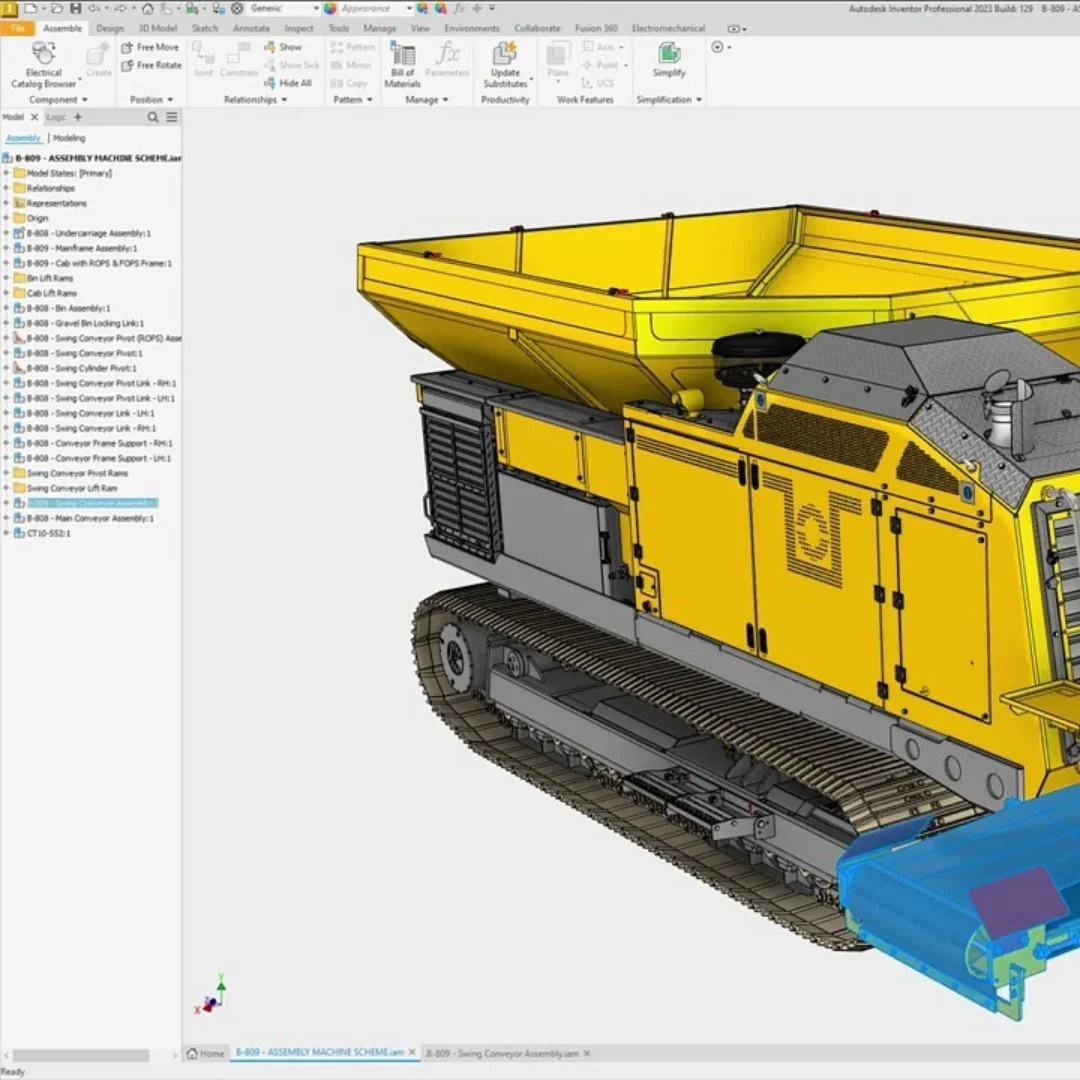Open the Logic browser tab

[x=56, y=117]
